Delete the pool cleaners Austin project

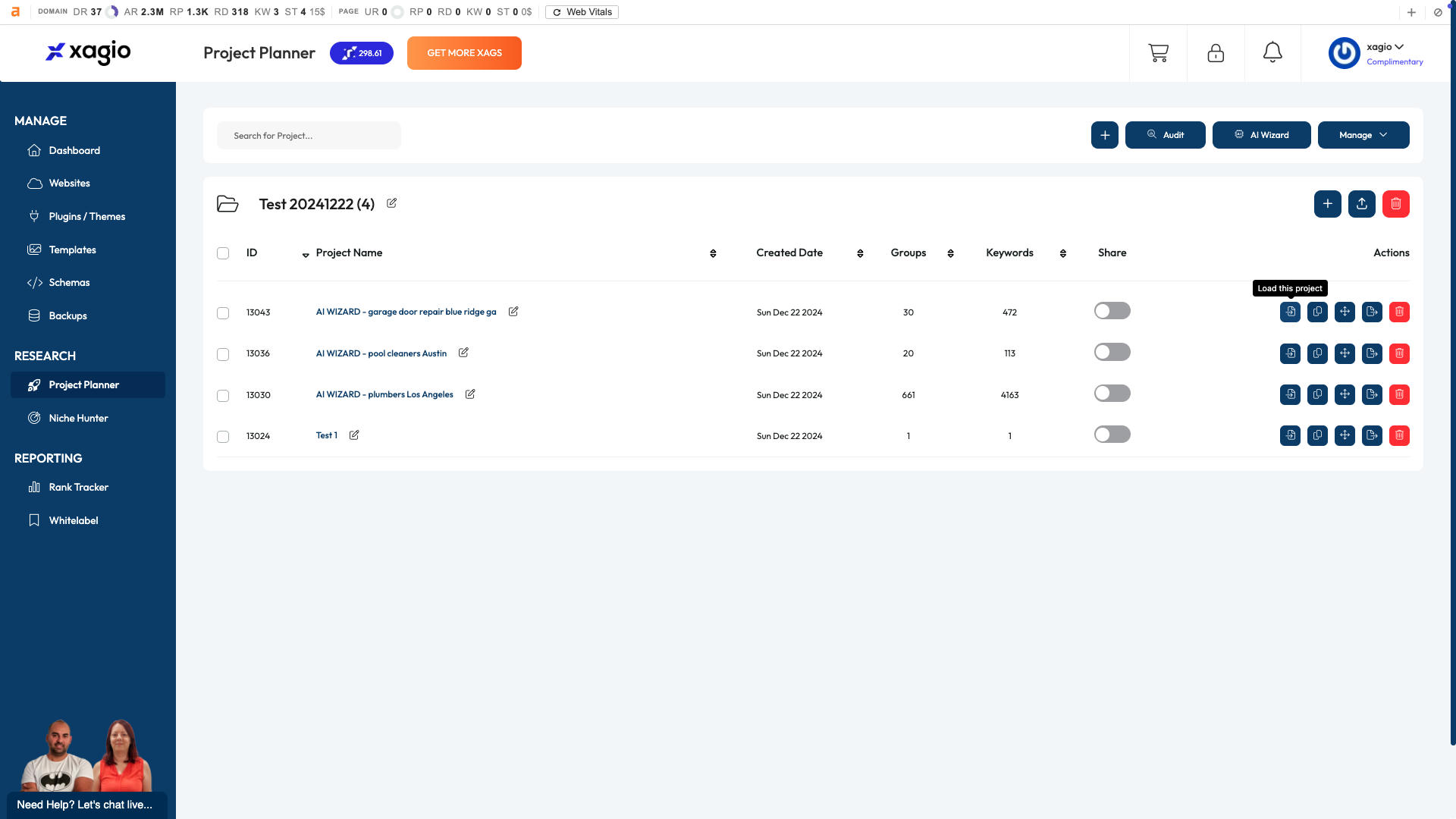coord(1399,353)
